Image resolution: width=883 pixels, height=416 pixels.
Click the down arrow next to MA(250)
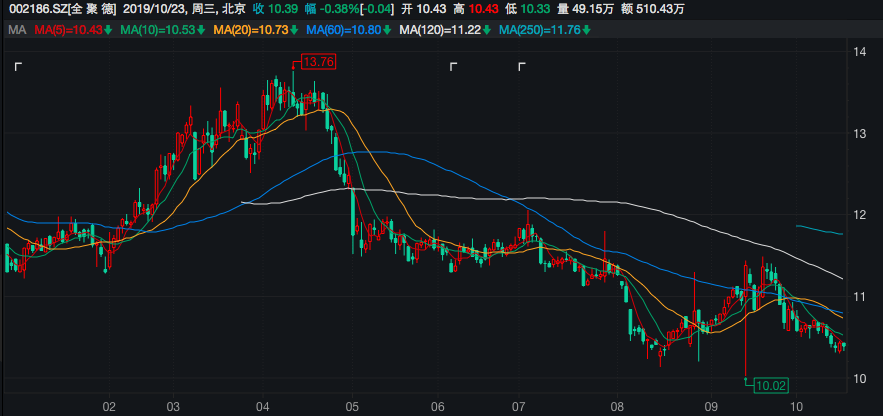coord(586,30)
